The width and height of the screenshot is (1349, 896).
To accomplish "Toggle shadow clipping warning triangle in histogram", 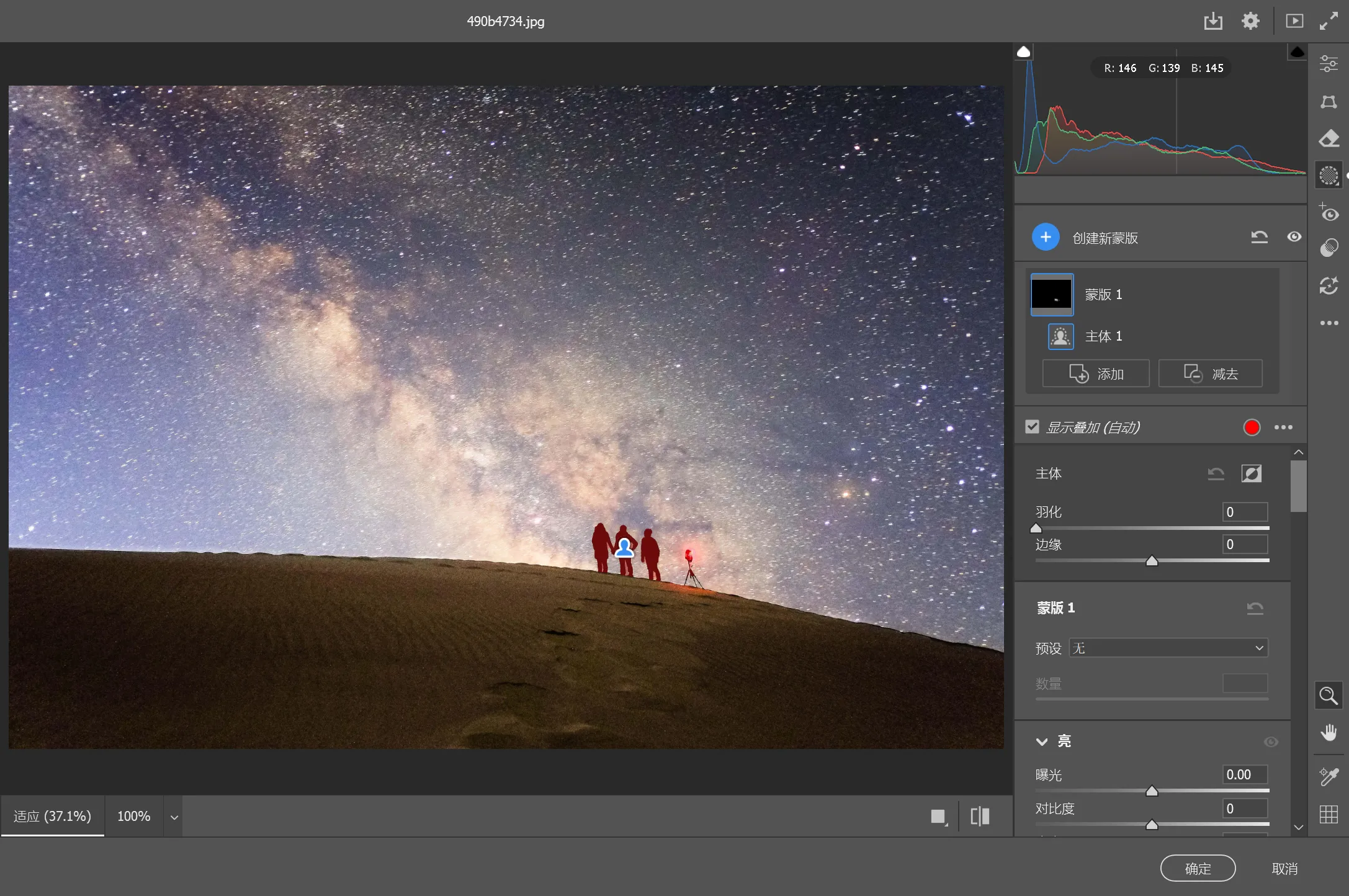I will click(x=1024, y=52).
